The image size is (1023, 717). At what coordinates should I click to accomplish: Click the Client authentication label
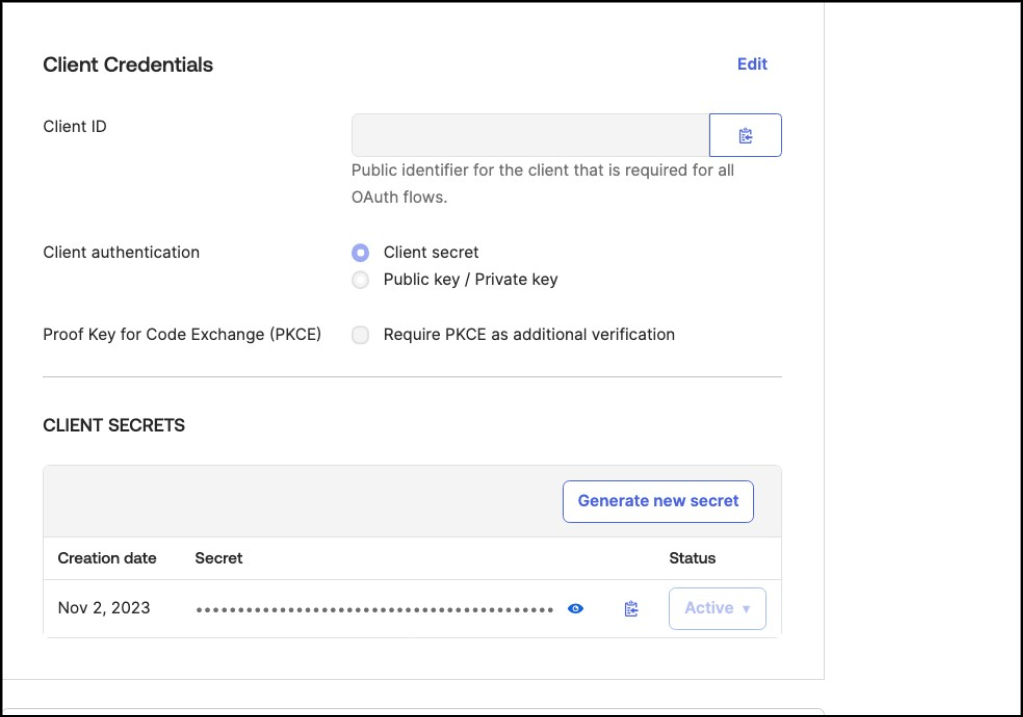point(121,252)
